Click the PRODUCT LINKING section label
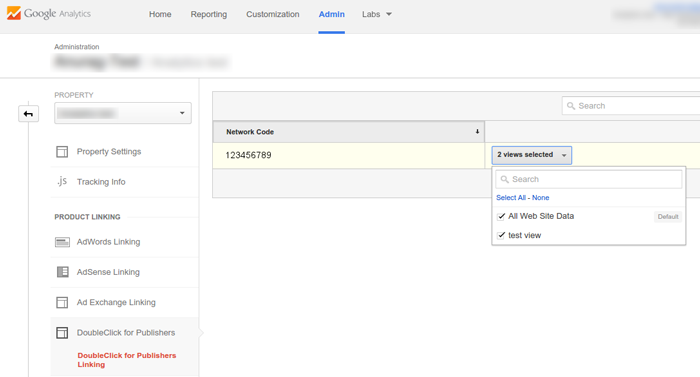 click(88, 217)
